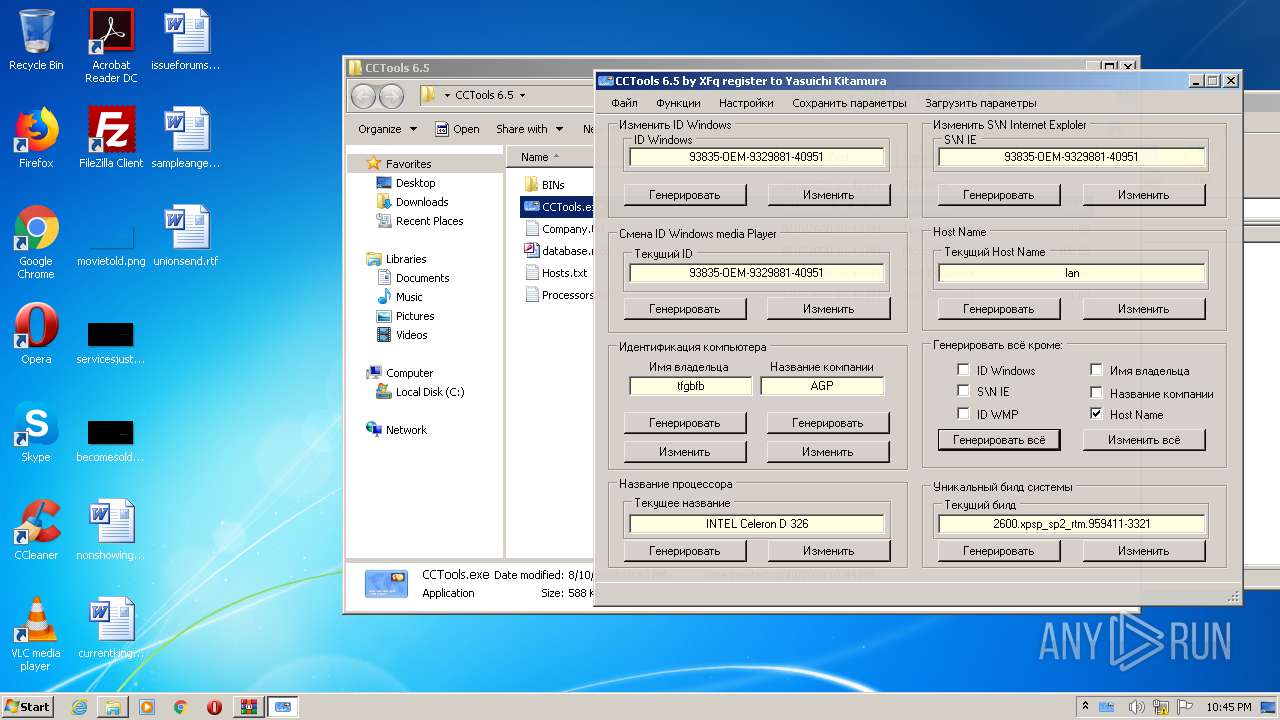Click the clock in the taskbar

point(1229,707)
